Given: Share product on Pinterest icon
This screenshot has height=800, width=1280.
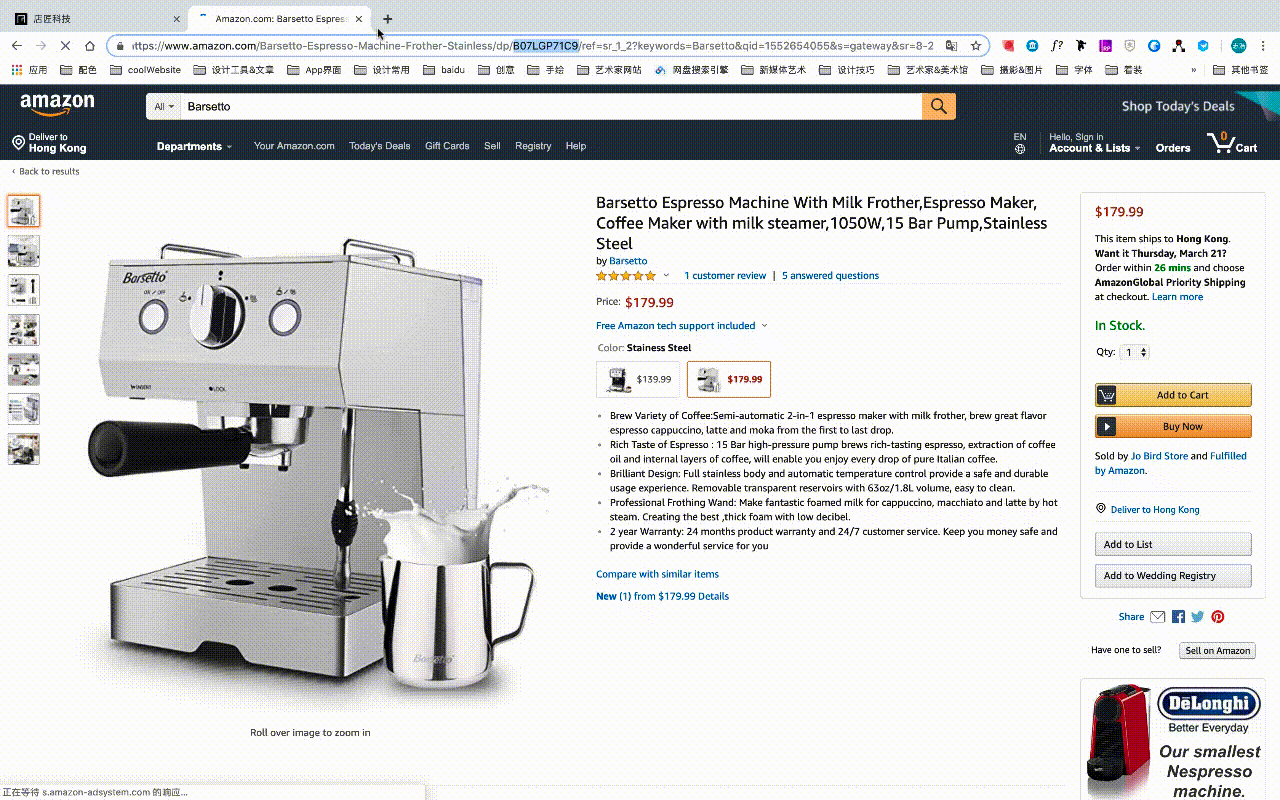Looking at the screenshot, I should point(1217,617).
